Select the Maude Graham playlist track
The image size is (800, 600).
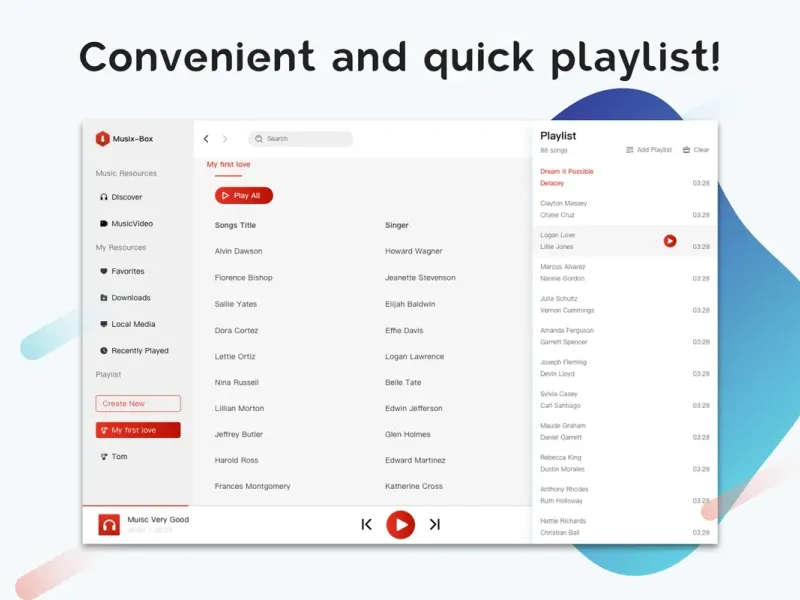pos(624,431)
